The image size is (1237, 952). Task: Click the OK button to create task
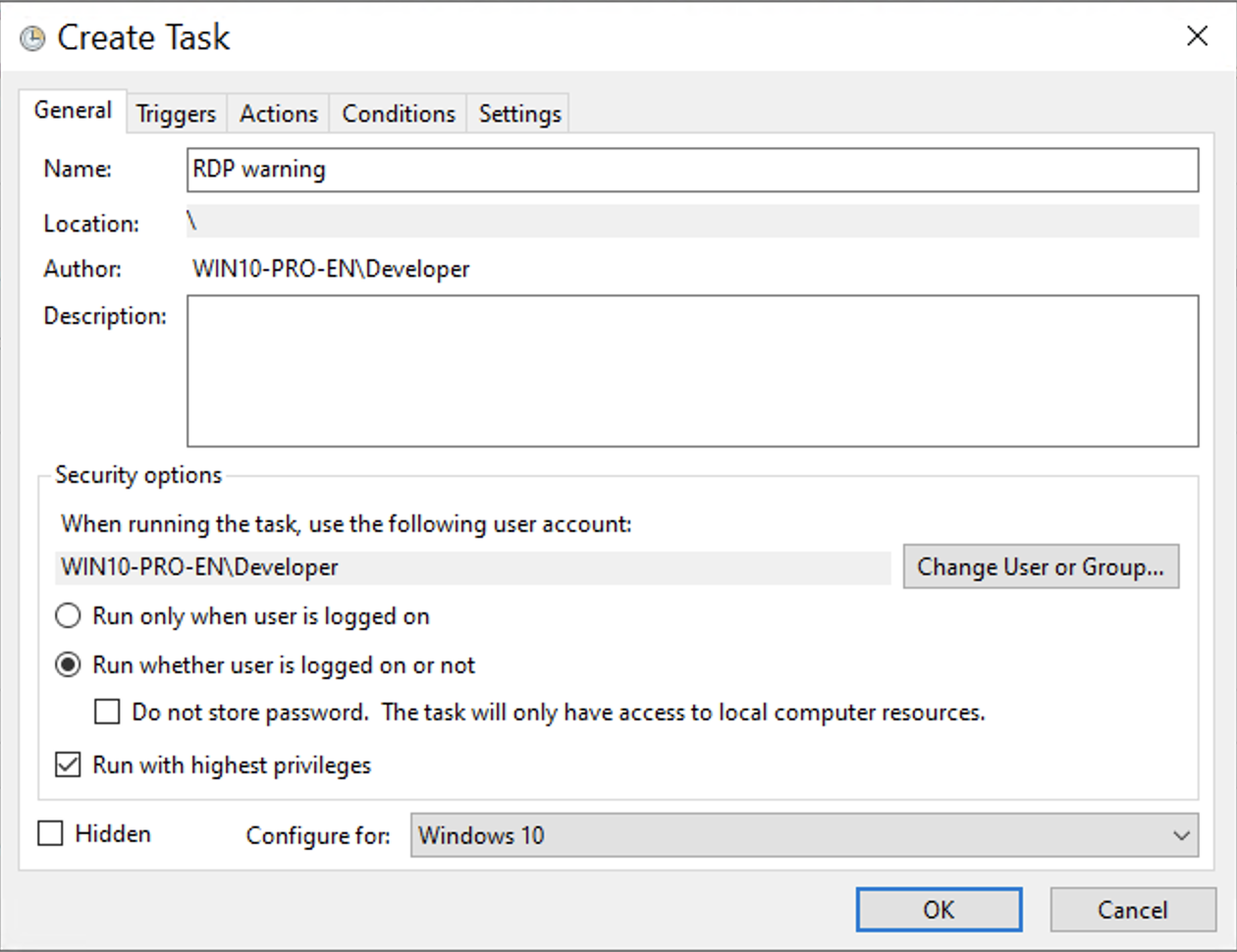(x=938, y=909)
